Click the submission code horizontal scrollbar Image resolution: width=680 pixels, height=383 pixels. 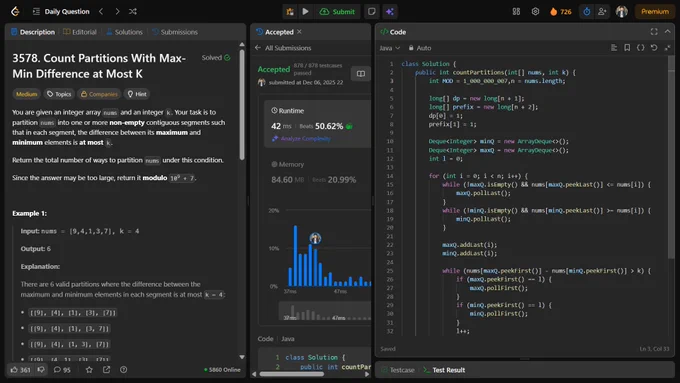[291, 374]
